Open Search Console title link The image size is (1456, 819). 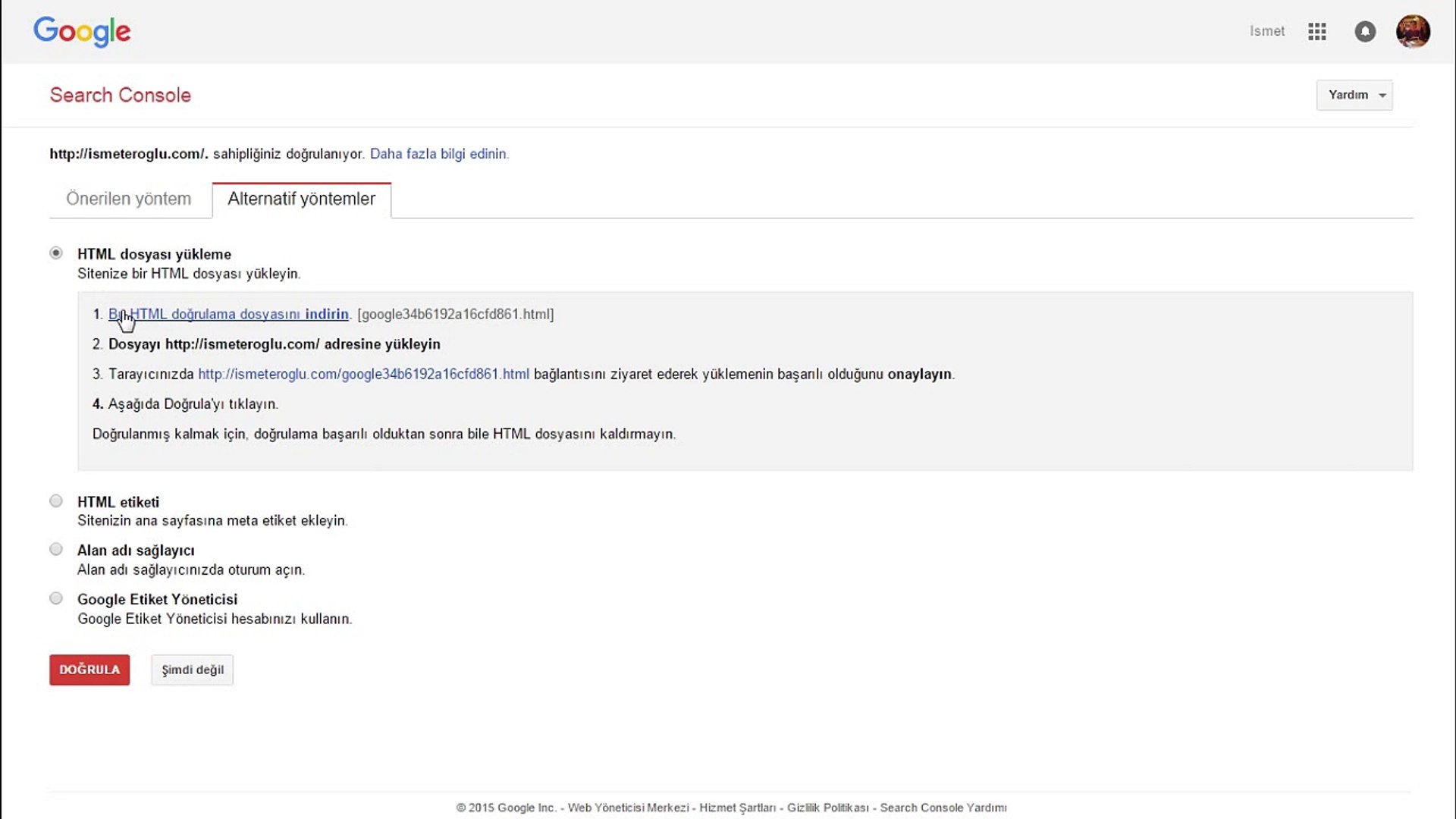pos(121,96)
